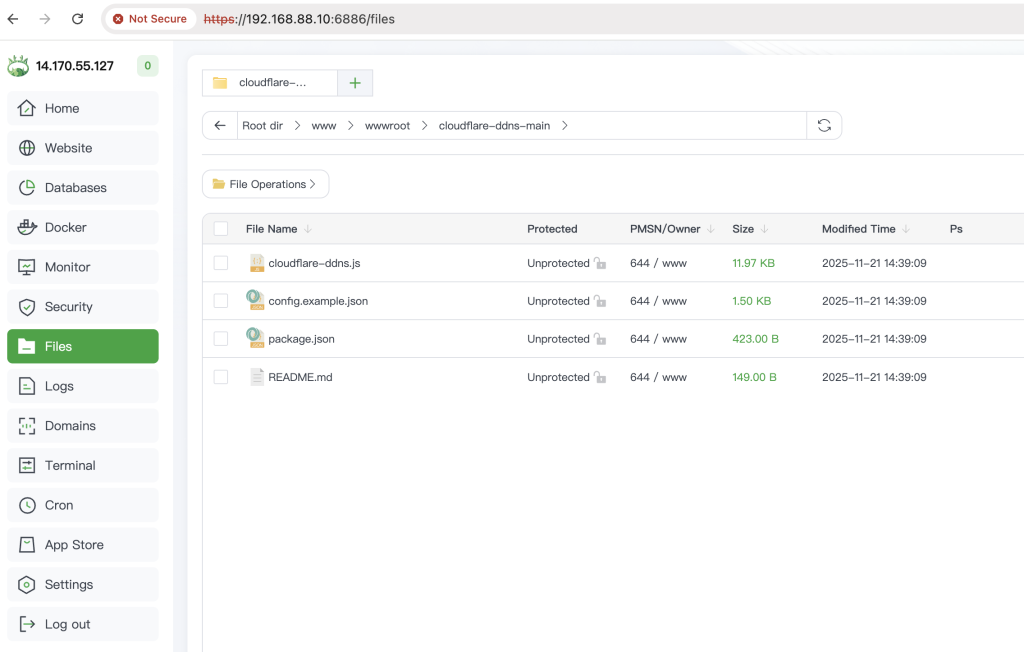This screenshot has width=1024, height=652.
Task: Click the refresh directory icon
Action: 824,126
